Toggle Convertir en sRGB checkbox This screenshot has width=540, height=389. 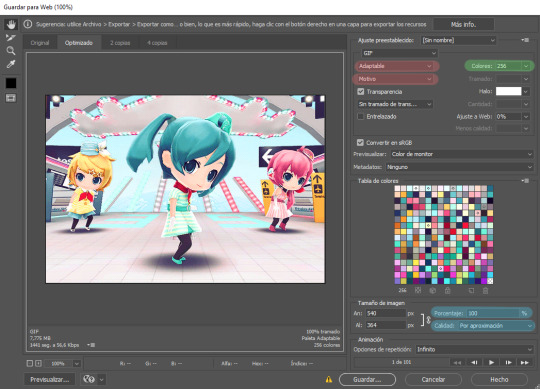[360, 142]
